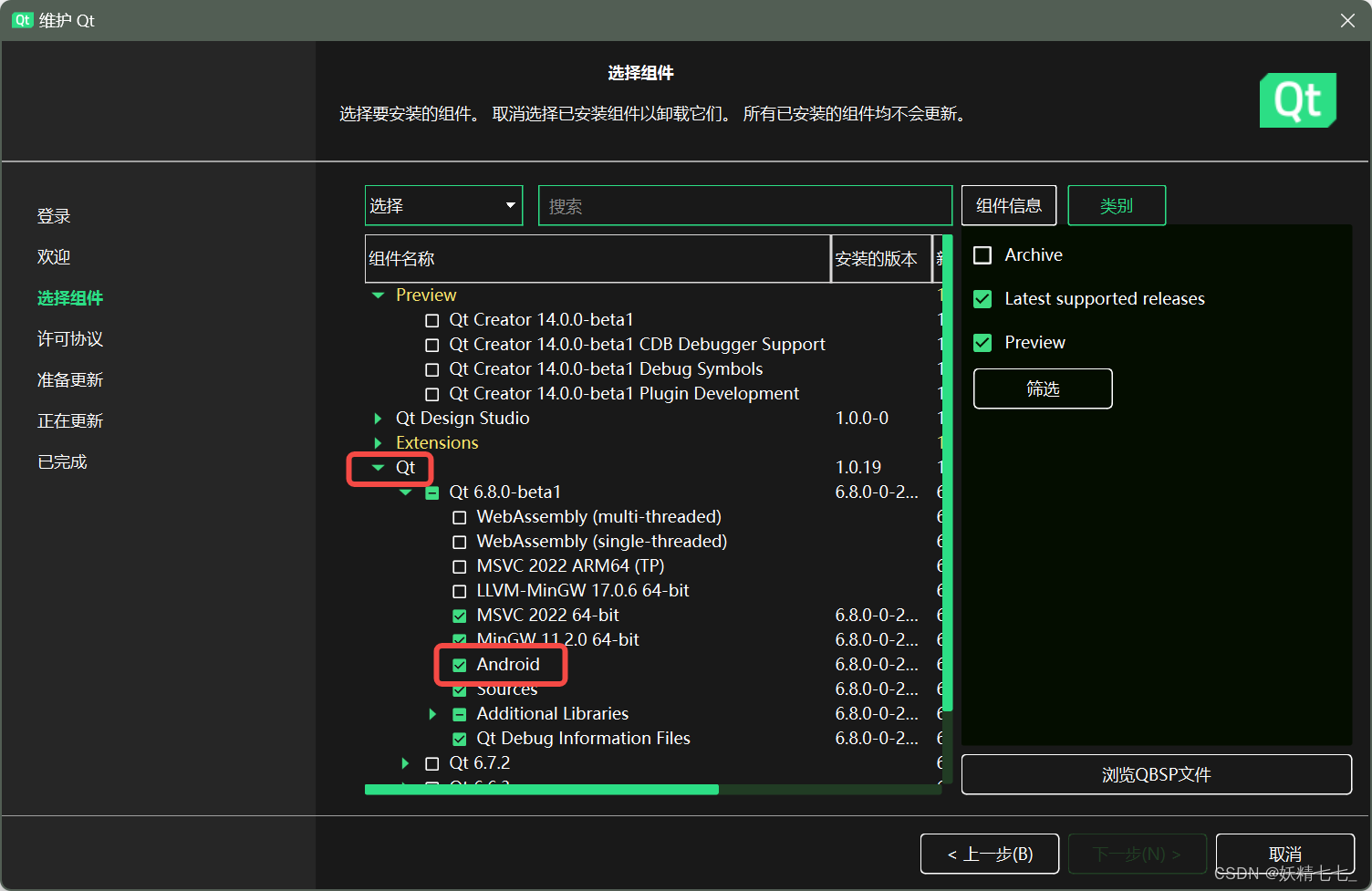Click the 浏览QBSP文件 button
Screen dimensions: 1372x891
click(1157, 774)
